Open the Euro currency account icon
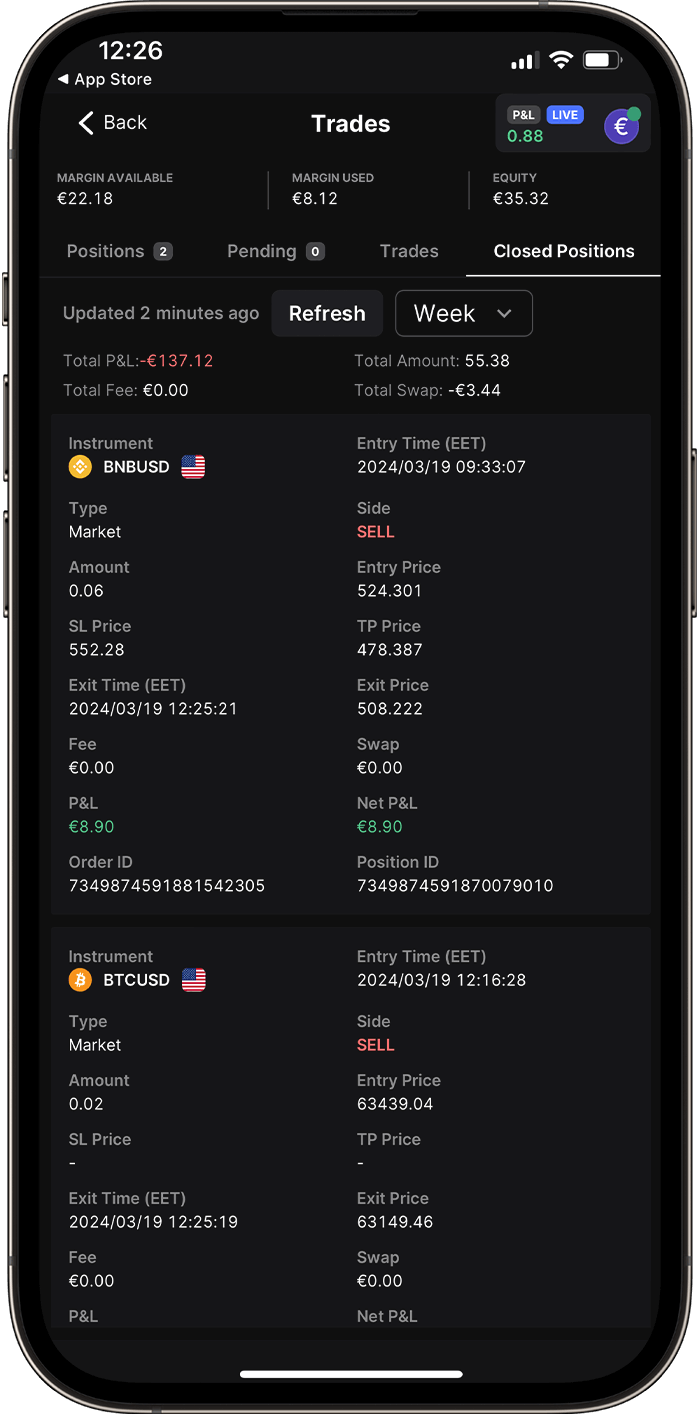The width and height of the screenshot is (700, 1414). (621, 126)
